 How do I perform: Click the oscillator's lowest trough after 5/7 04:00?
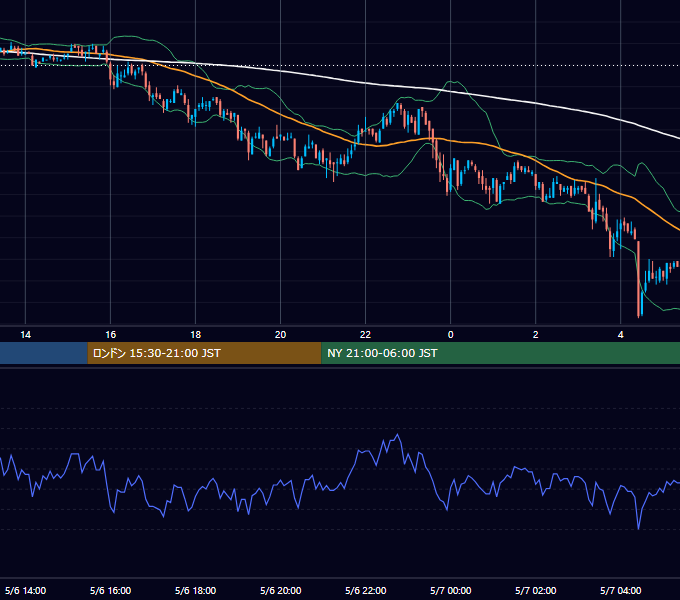[x=638, y=528]
